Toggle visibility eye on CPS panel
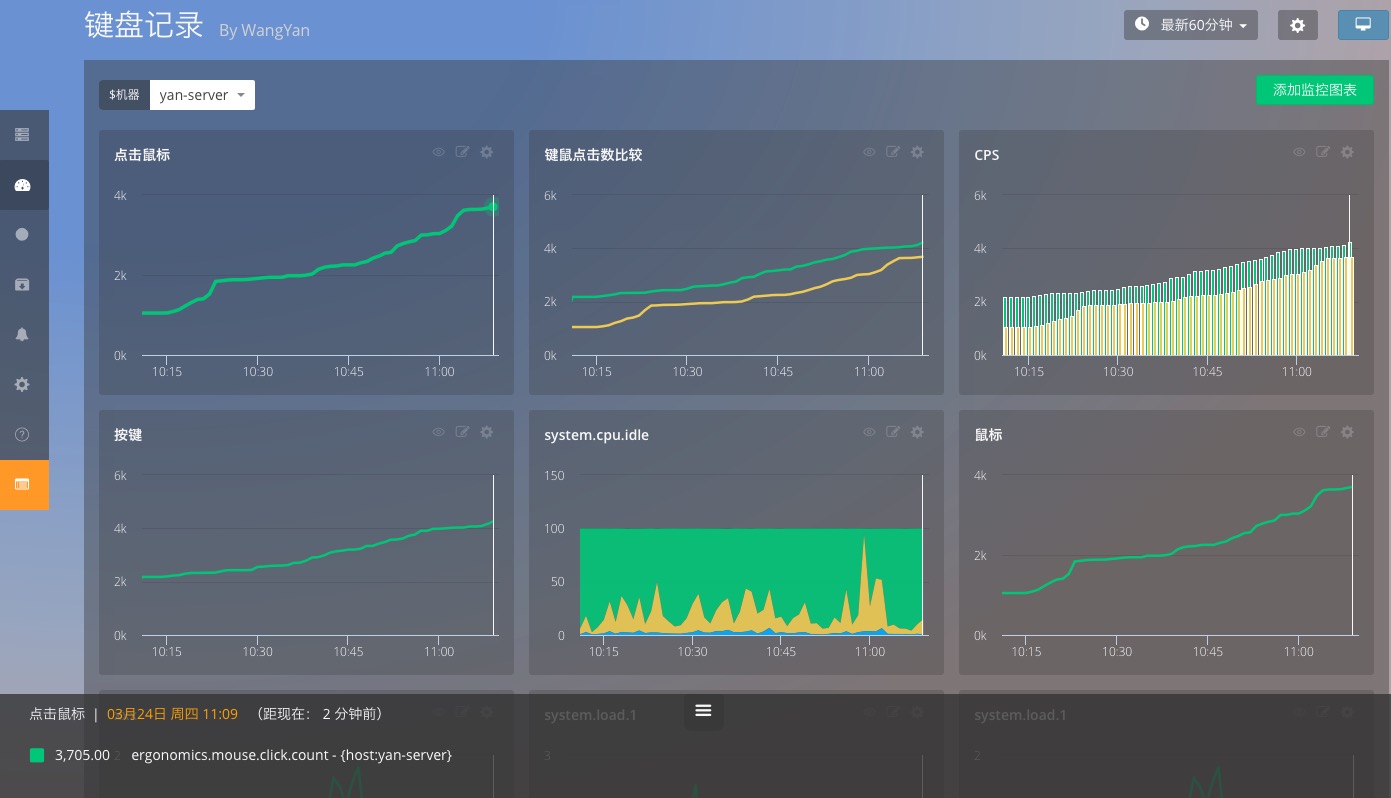The height and width of the screenshot is (798, 1391). (1298, 152)
